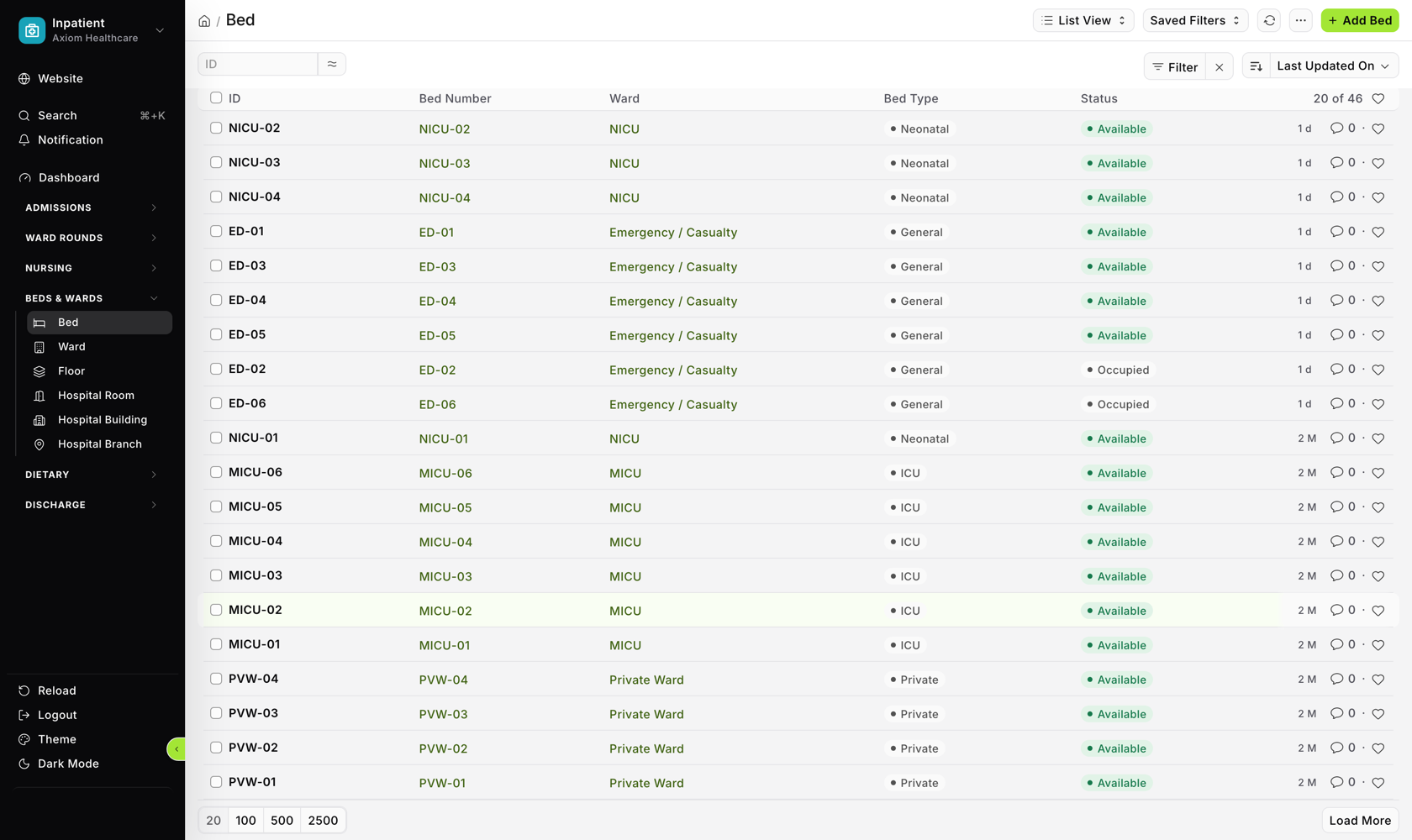Screen dimensions: 1412x840
Task: Check the ED-02 row checkbox
Action: click(x=216, y=370)
